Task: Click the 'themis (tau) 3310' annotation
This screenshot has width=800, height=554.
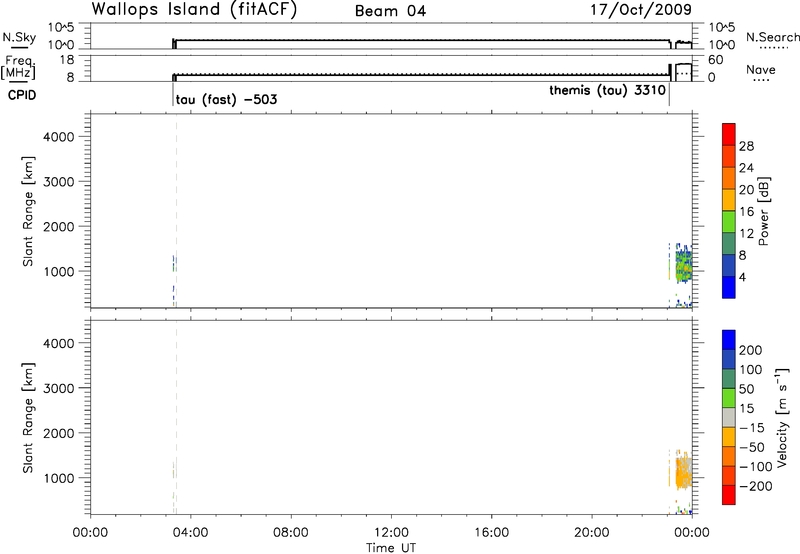Action: (607, 90)
